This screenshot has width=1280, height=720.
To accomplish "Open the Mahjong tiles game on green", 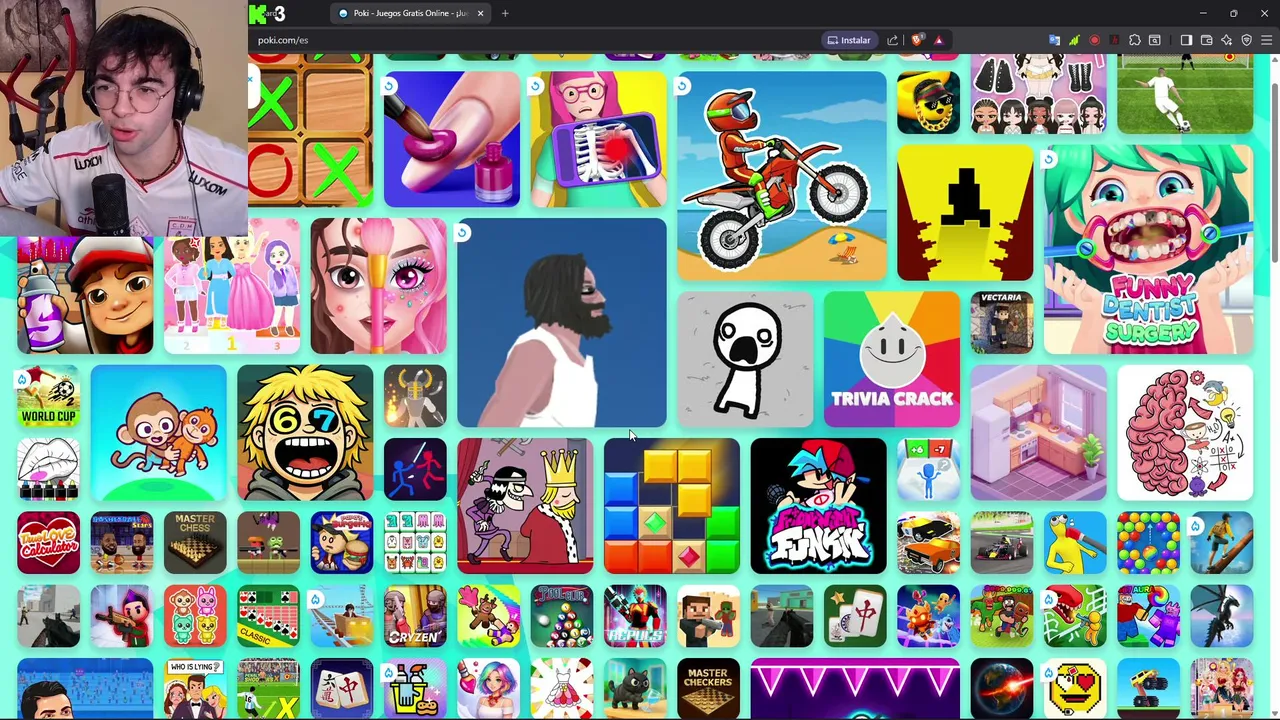I will coord(855,616).
